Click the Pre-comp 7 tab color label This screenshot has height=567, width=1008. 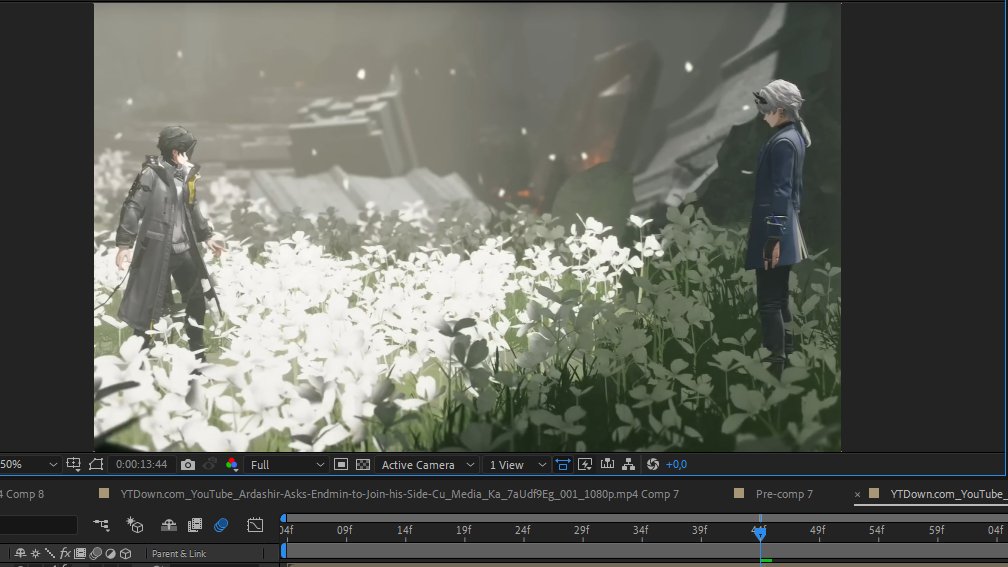click(x=739, y=493)
